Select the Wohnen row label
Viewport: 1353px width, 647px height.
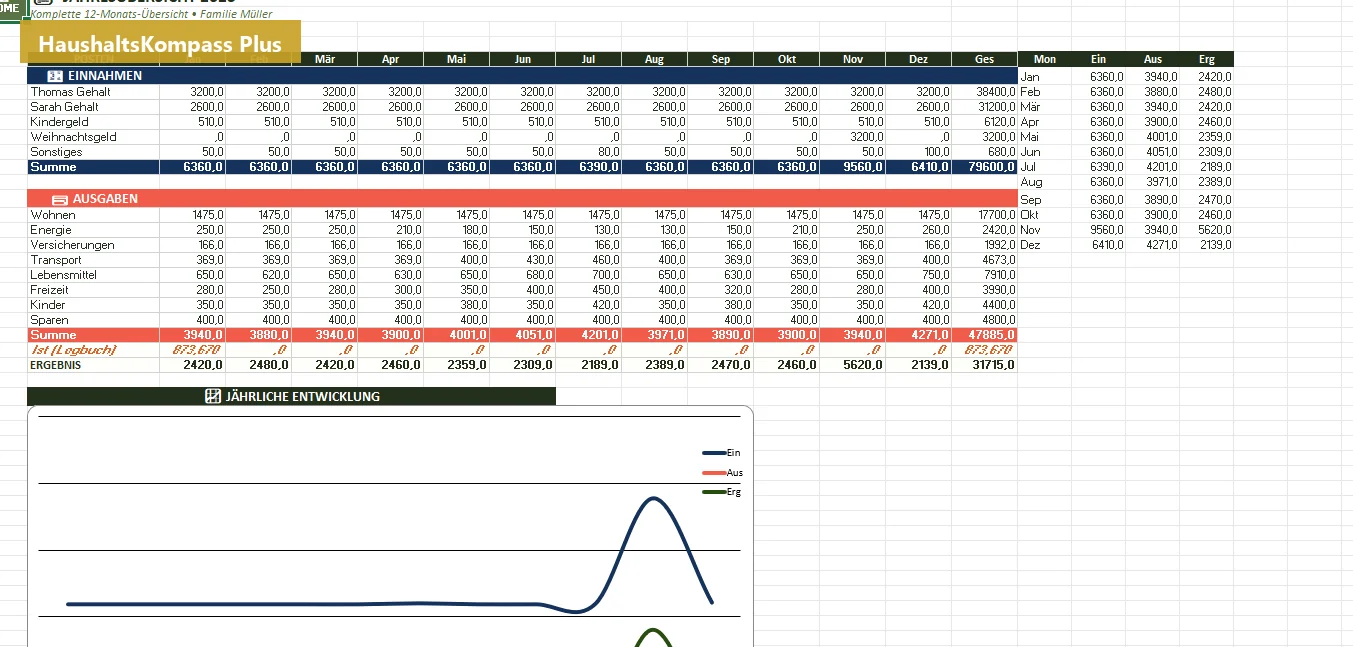pos(52,215)
